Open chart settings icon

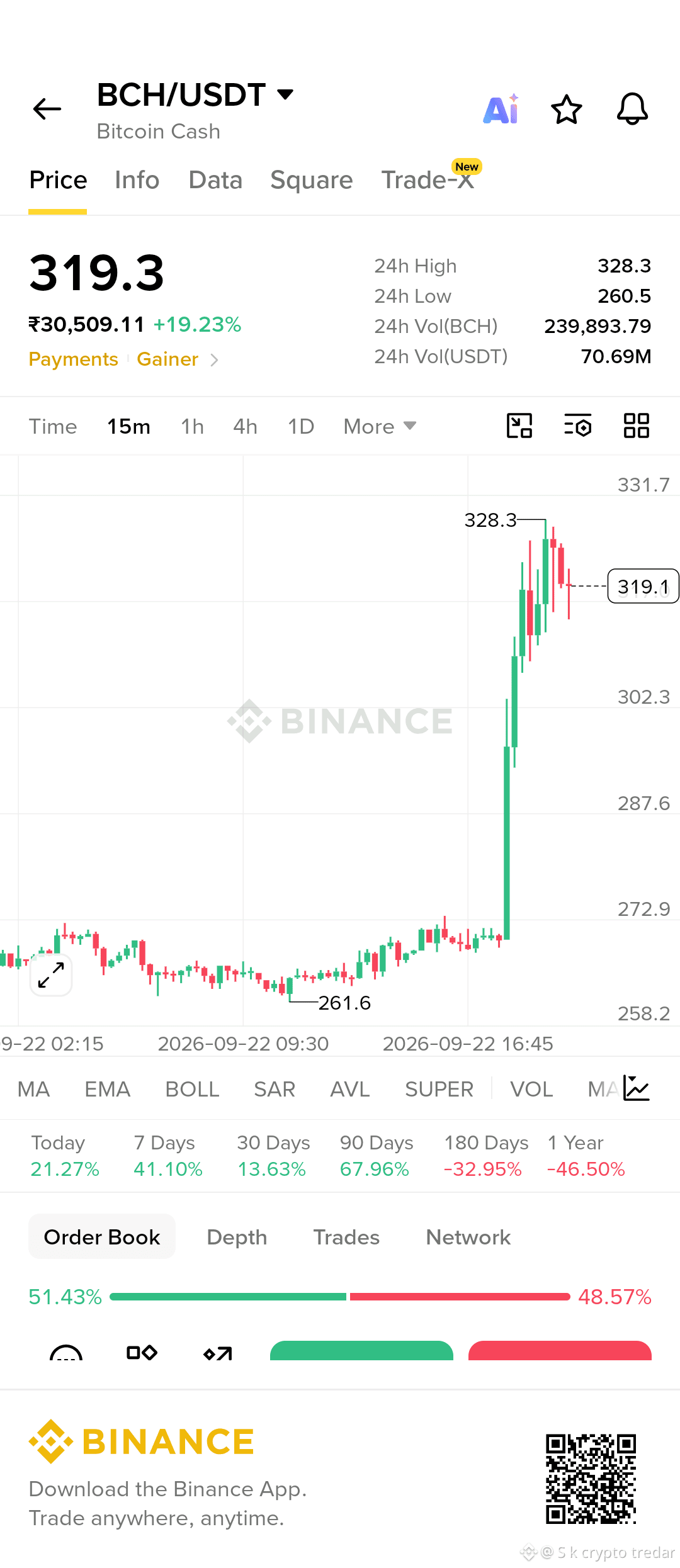[x=578, y=426]
